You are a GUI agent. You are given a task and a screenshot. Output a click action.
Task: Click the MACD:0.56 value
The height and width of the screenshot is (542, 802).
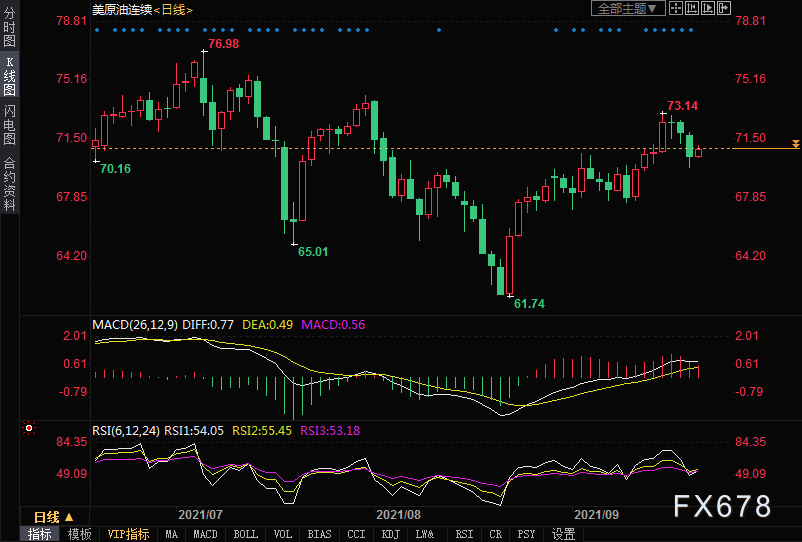[333, 325]
